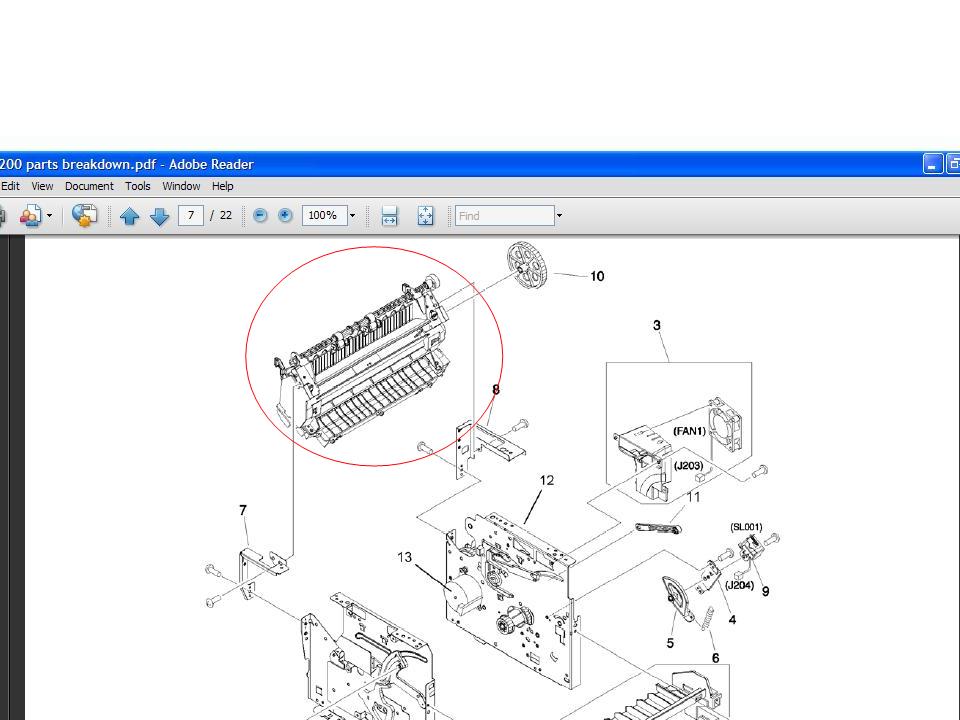Click part number 12 label

(x=547, y=481)
